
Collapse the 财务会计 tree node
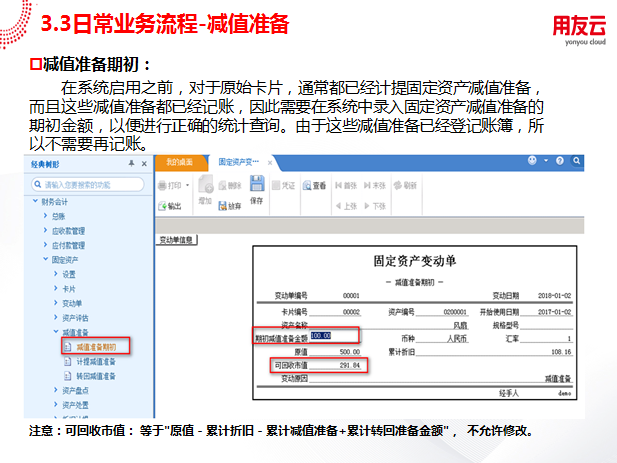[35, 201]
